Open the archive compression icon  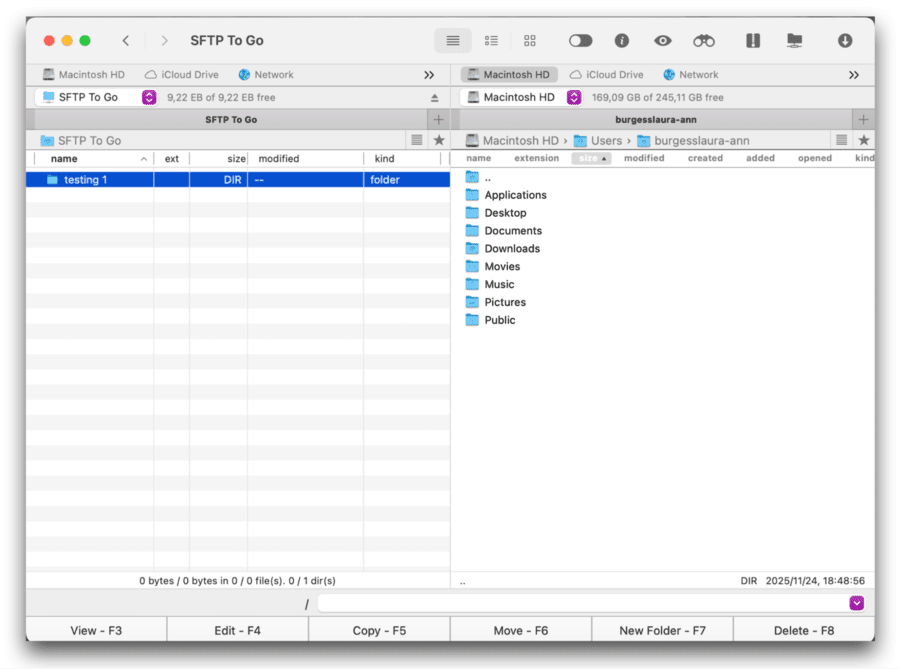[x=751, y=40]
